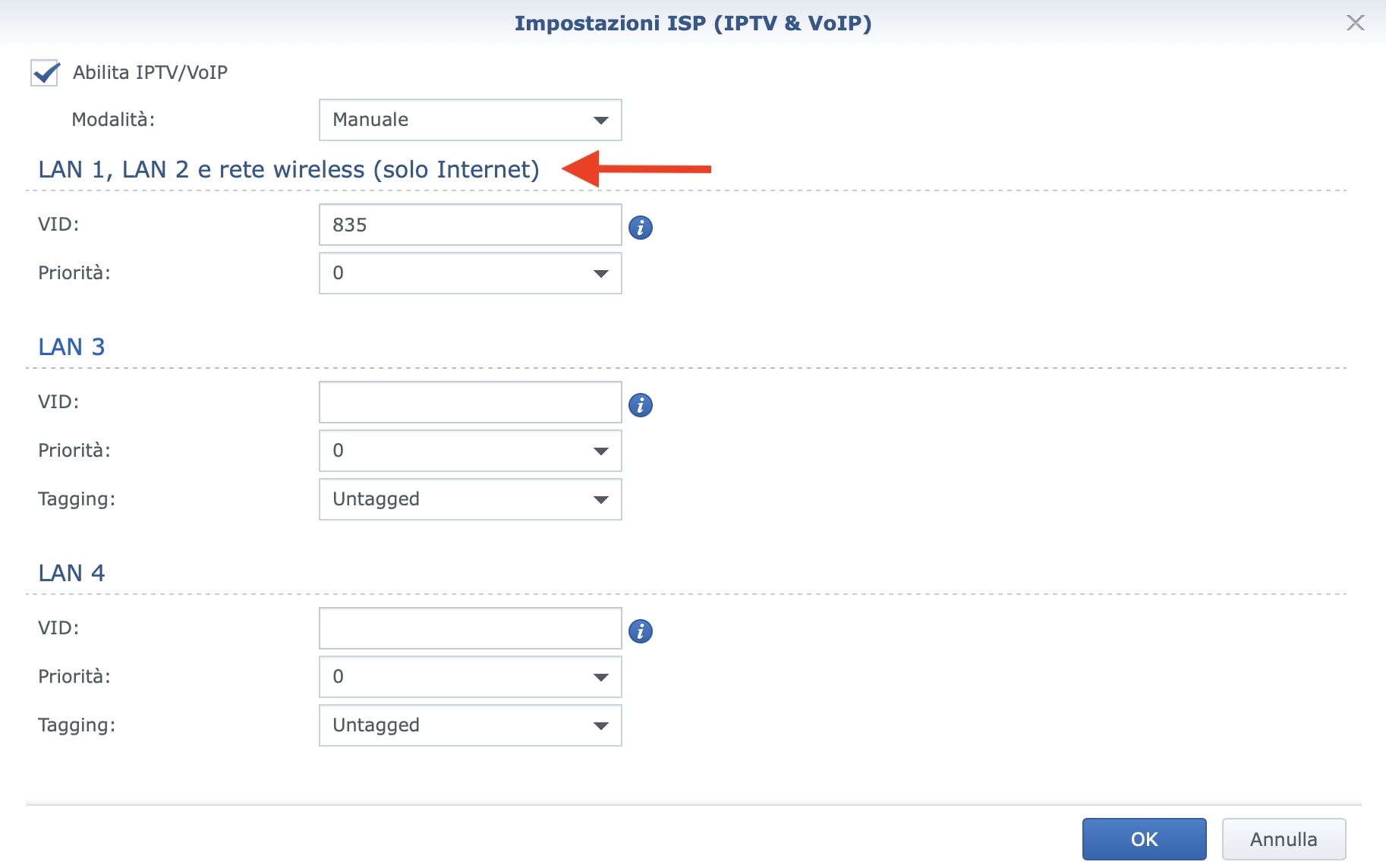Image resolution: width=1386 pixels, height=868 pixels.
Task: Click the LAN 3 section heading
Action: point(71,347)
